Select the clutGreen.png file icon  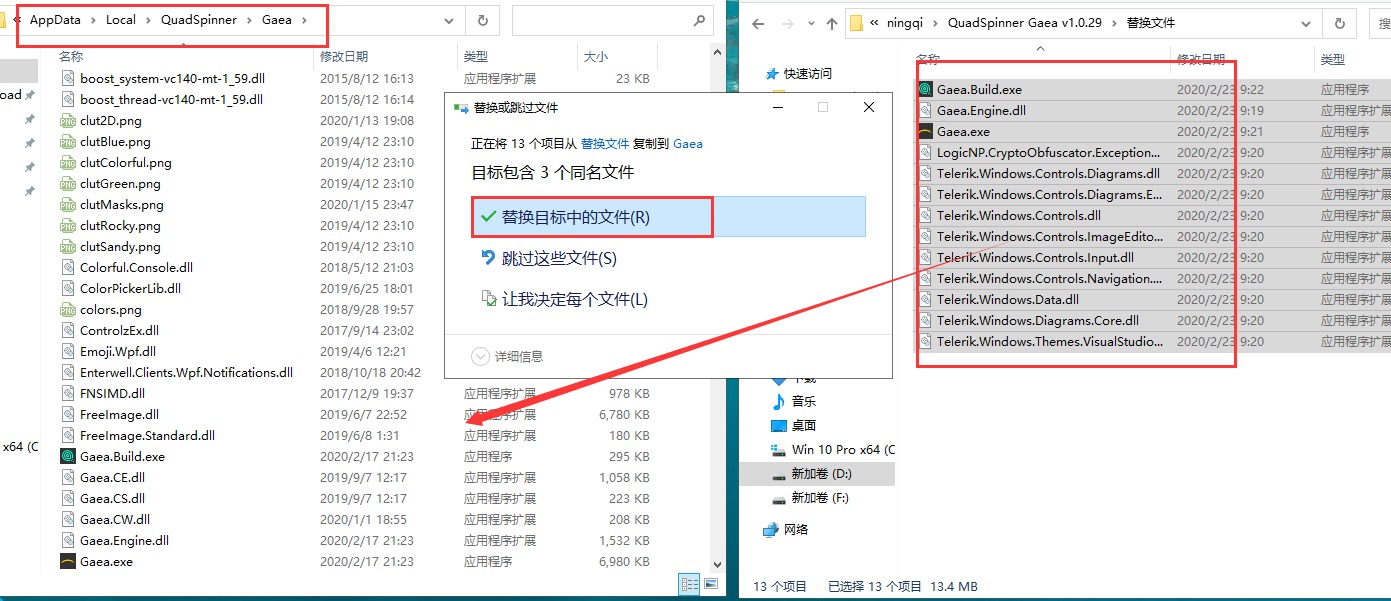click(x=68, y=183)
